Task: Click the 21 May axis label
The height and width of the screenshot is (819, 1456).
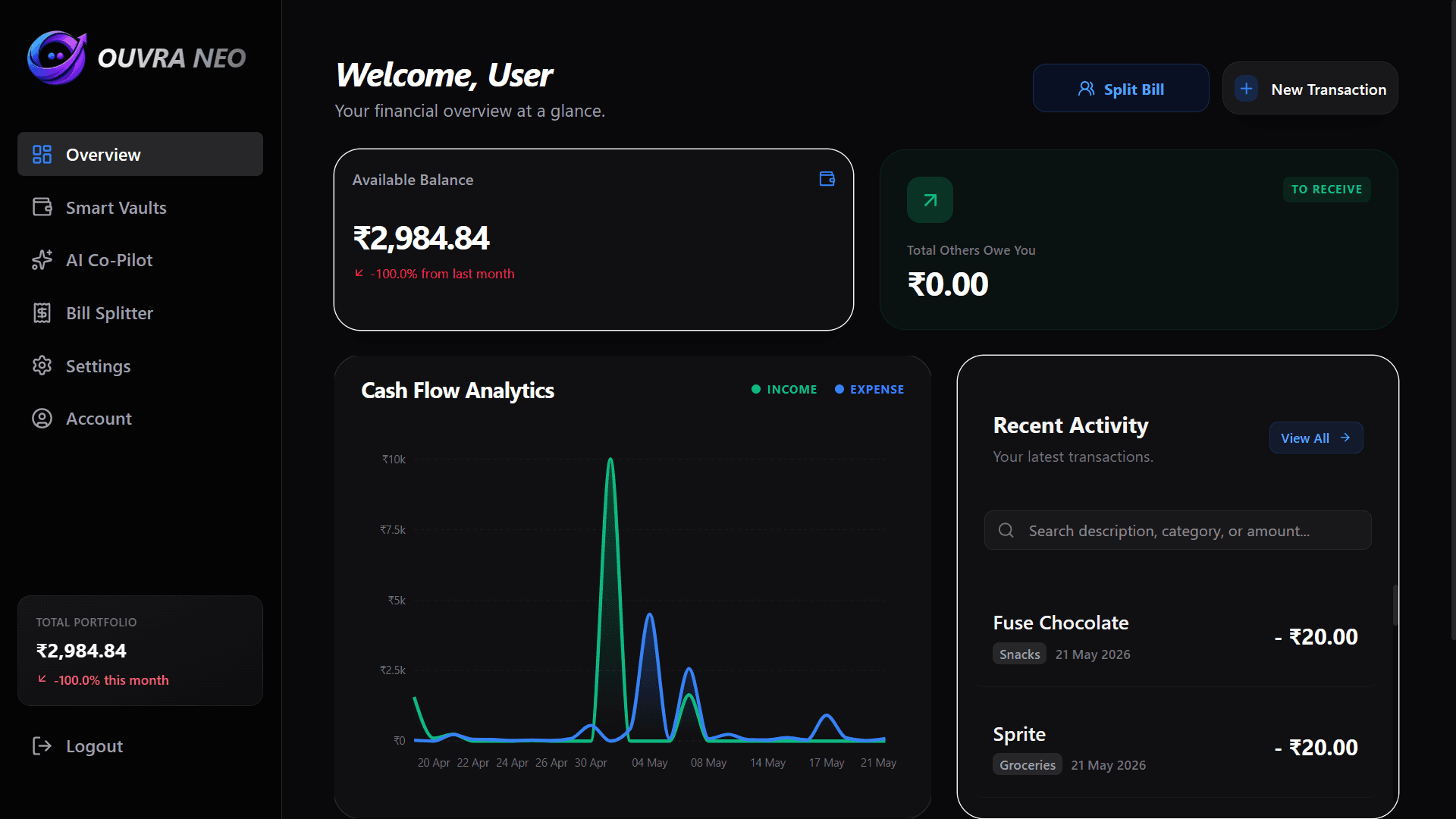Action: [x=878, y=763]
